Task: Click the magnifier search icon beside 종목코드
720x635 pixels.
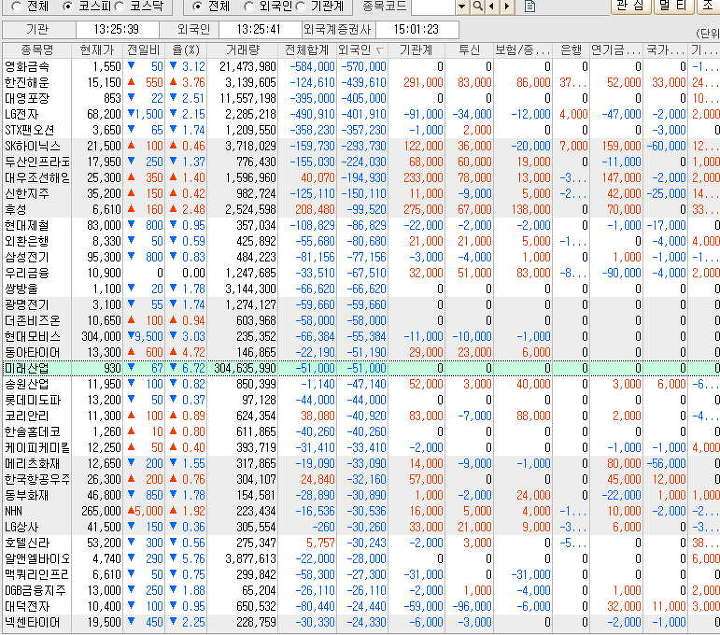Action: (478, 6)
